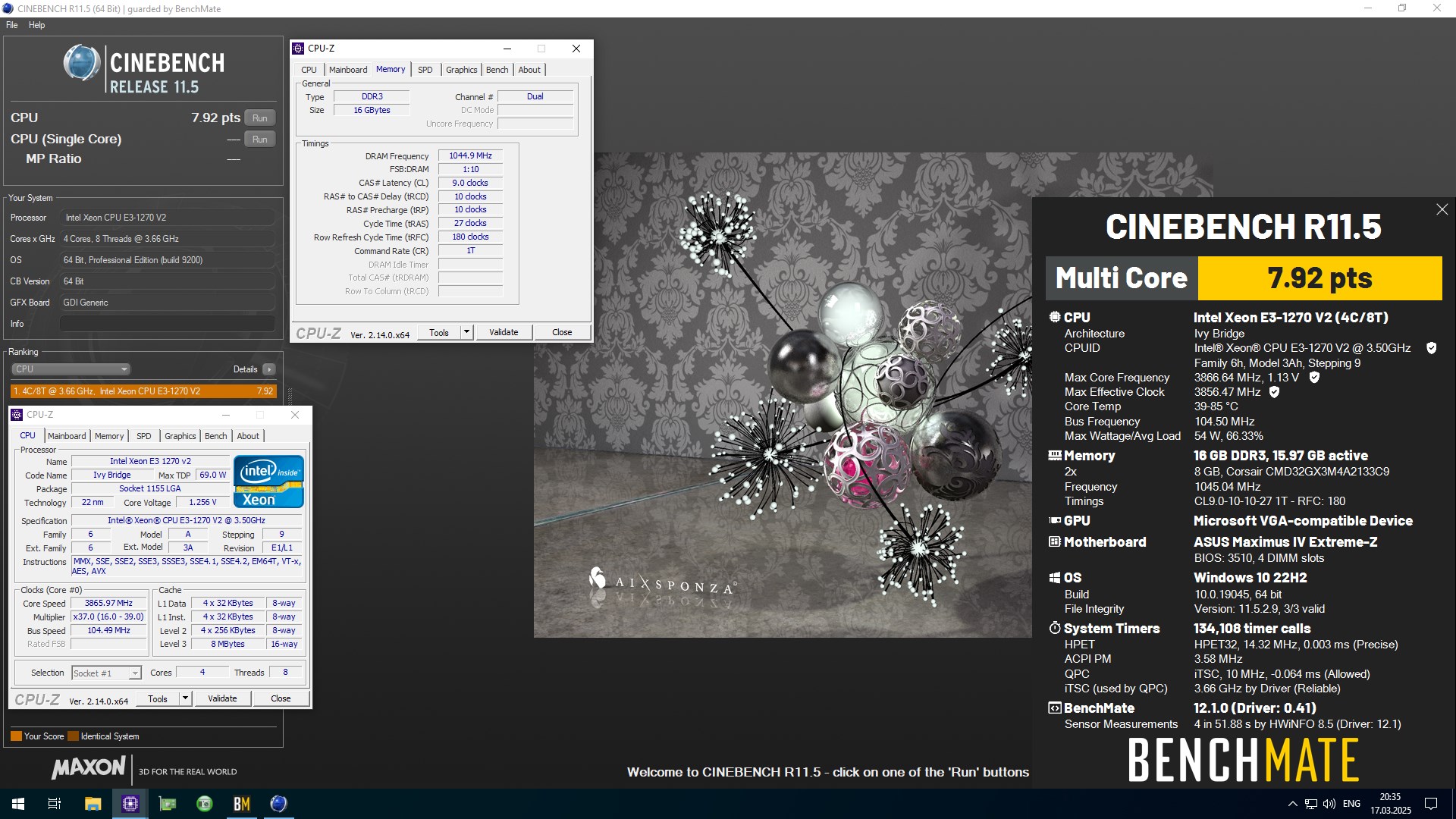Open network status tray icon
Image resolution: width=1456 pixels, height=819 pixels.
(1311, 804)
